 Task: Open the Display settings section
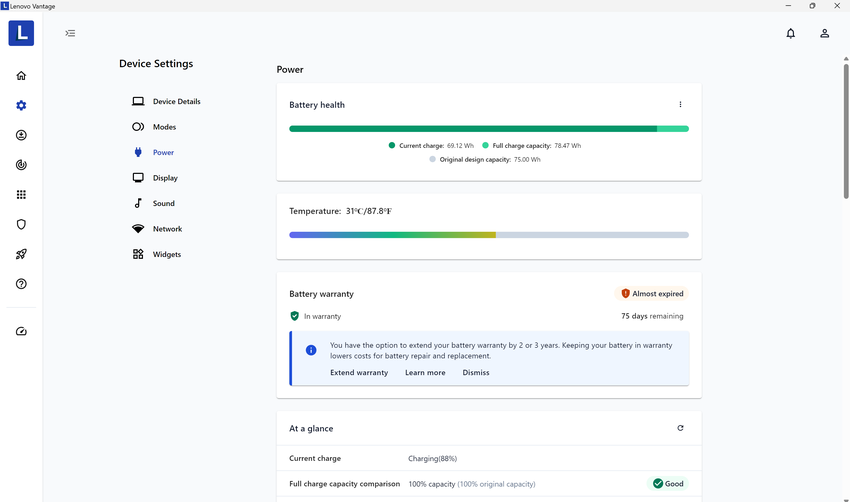pos(165,178)
